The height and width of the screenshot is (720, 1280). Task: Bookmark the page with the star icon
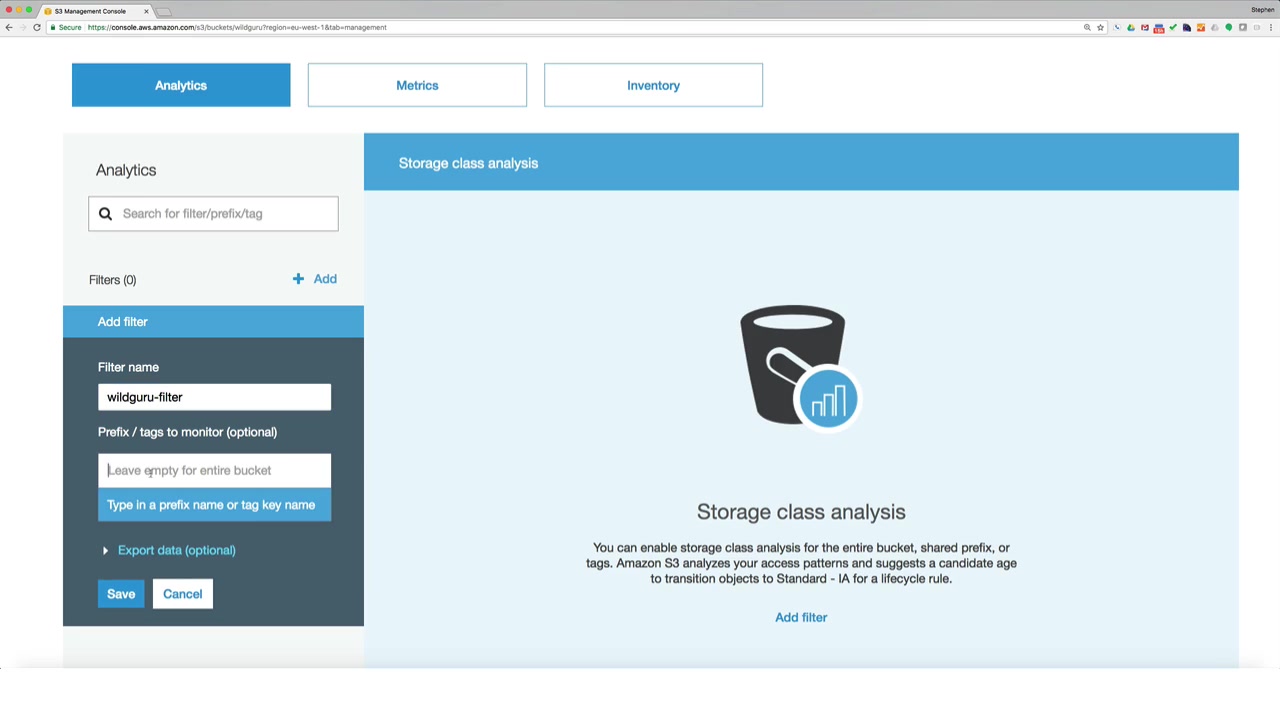(x=1100, y=27)
